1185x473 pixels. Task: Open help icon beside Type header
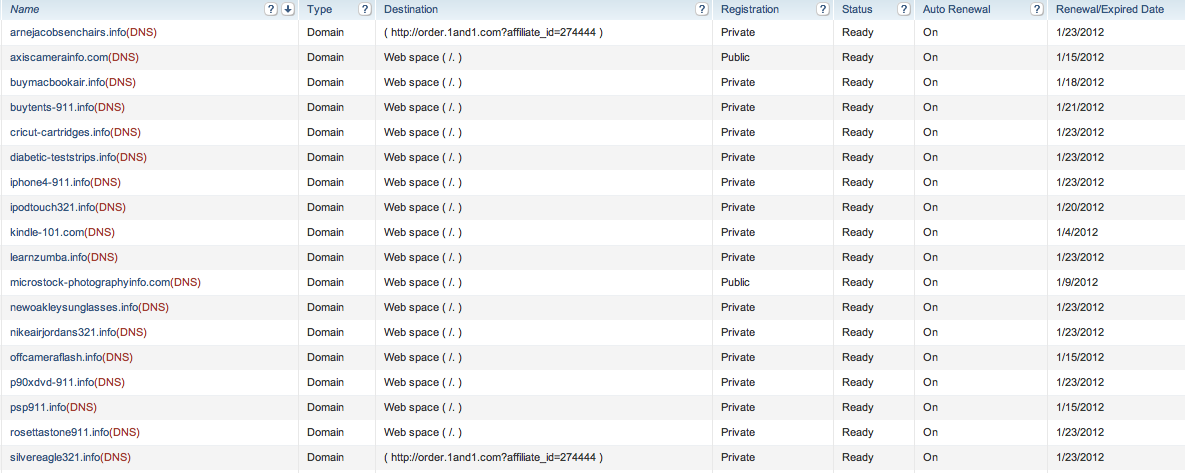pos(365,9)
